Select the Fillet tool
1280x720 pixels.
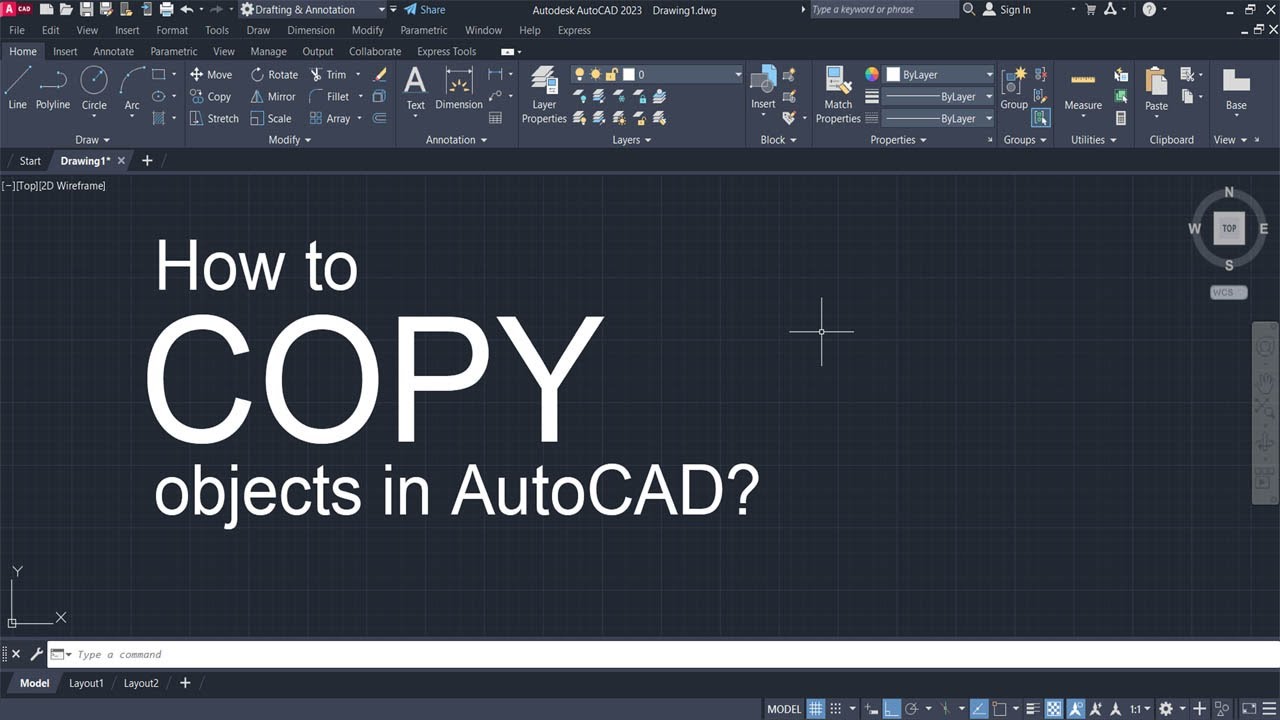(x=330, y=97)
